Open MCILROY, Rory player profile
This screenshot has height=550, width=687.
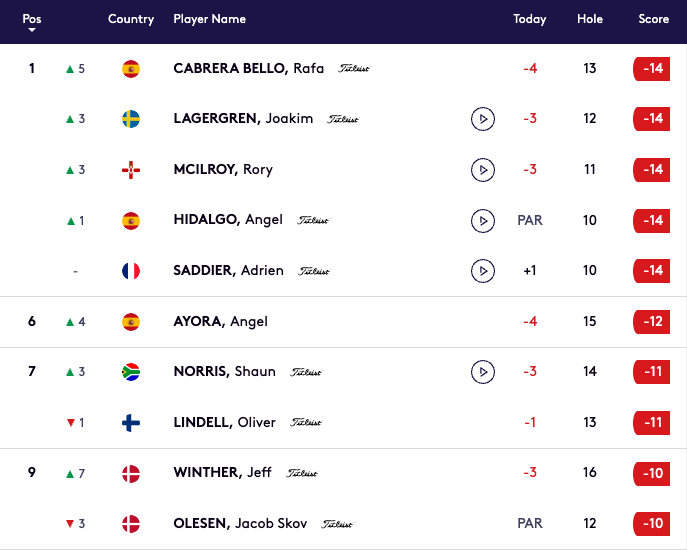click(223, 170)
